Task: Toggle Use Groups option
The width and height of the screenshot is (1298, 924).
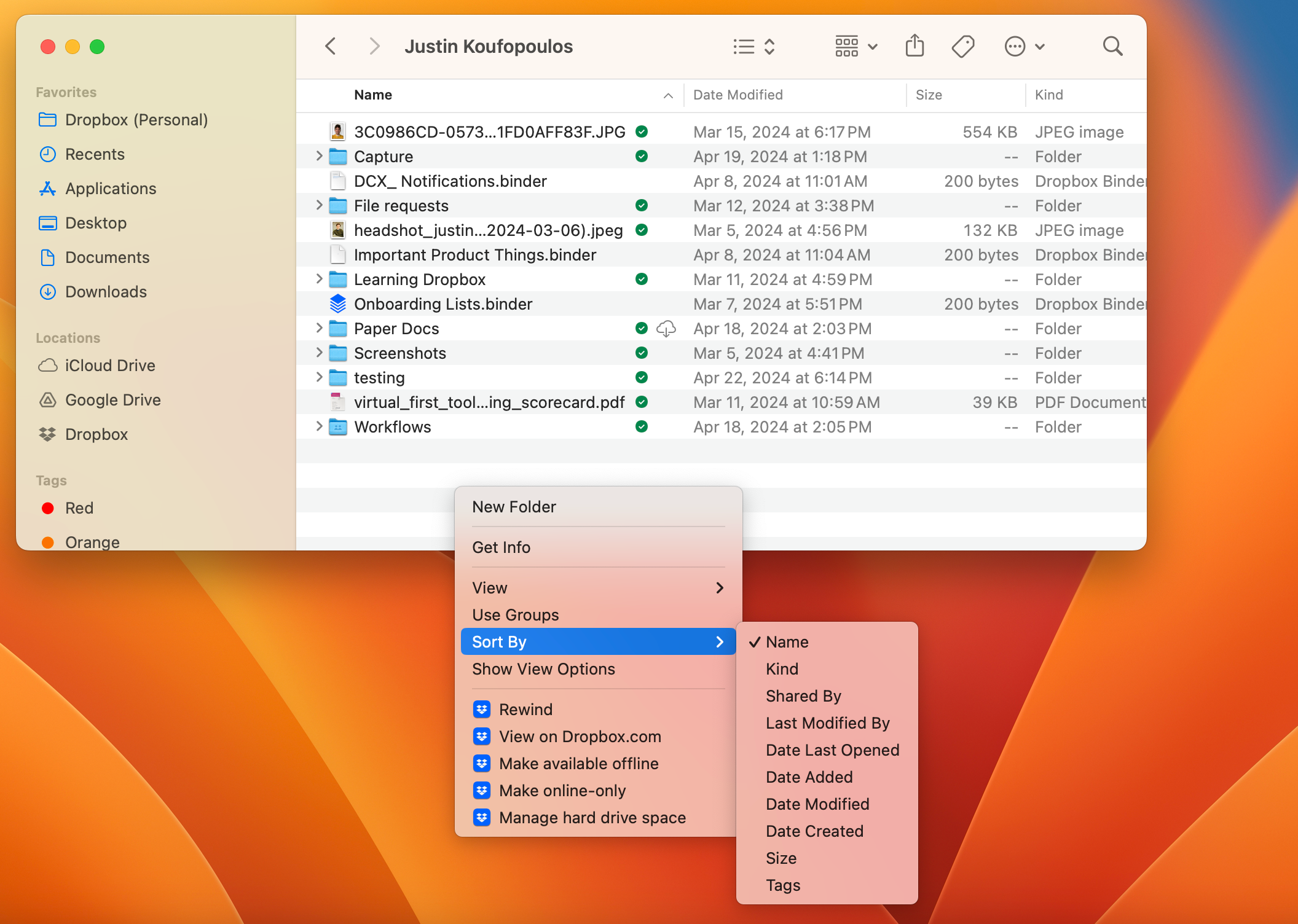Action: 598,615
